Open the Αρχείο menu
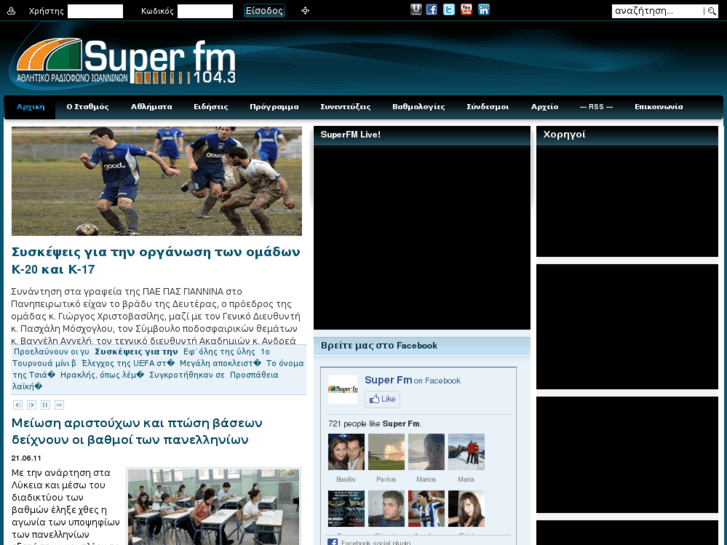 (x=544, y=107)
